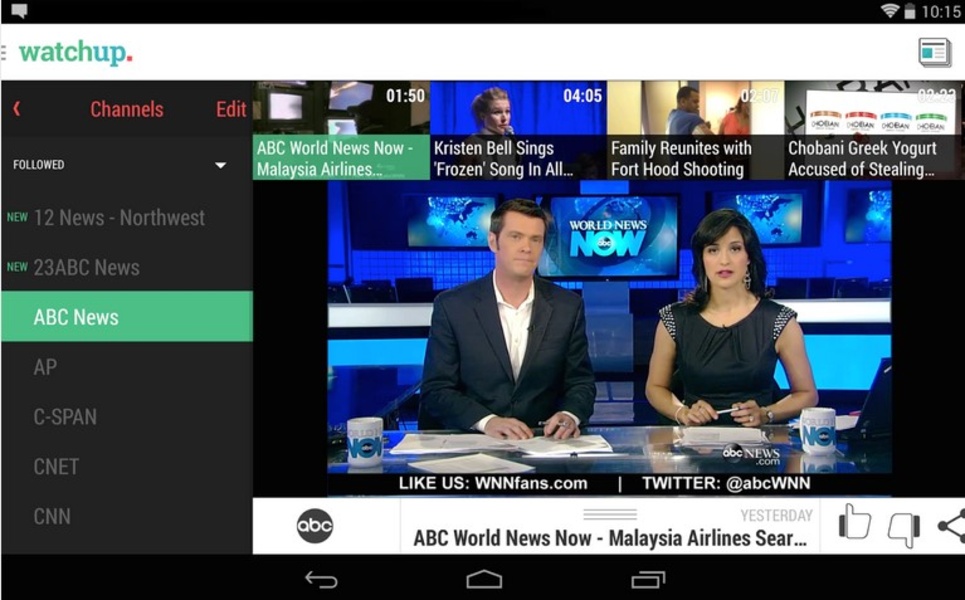Tap Edit in the Channels header
Image resolution: width=965 pixels, height=600 pixels.
[x=231, y=110]
